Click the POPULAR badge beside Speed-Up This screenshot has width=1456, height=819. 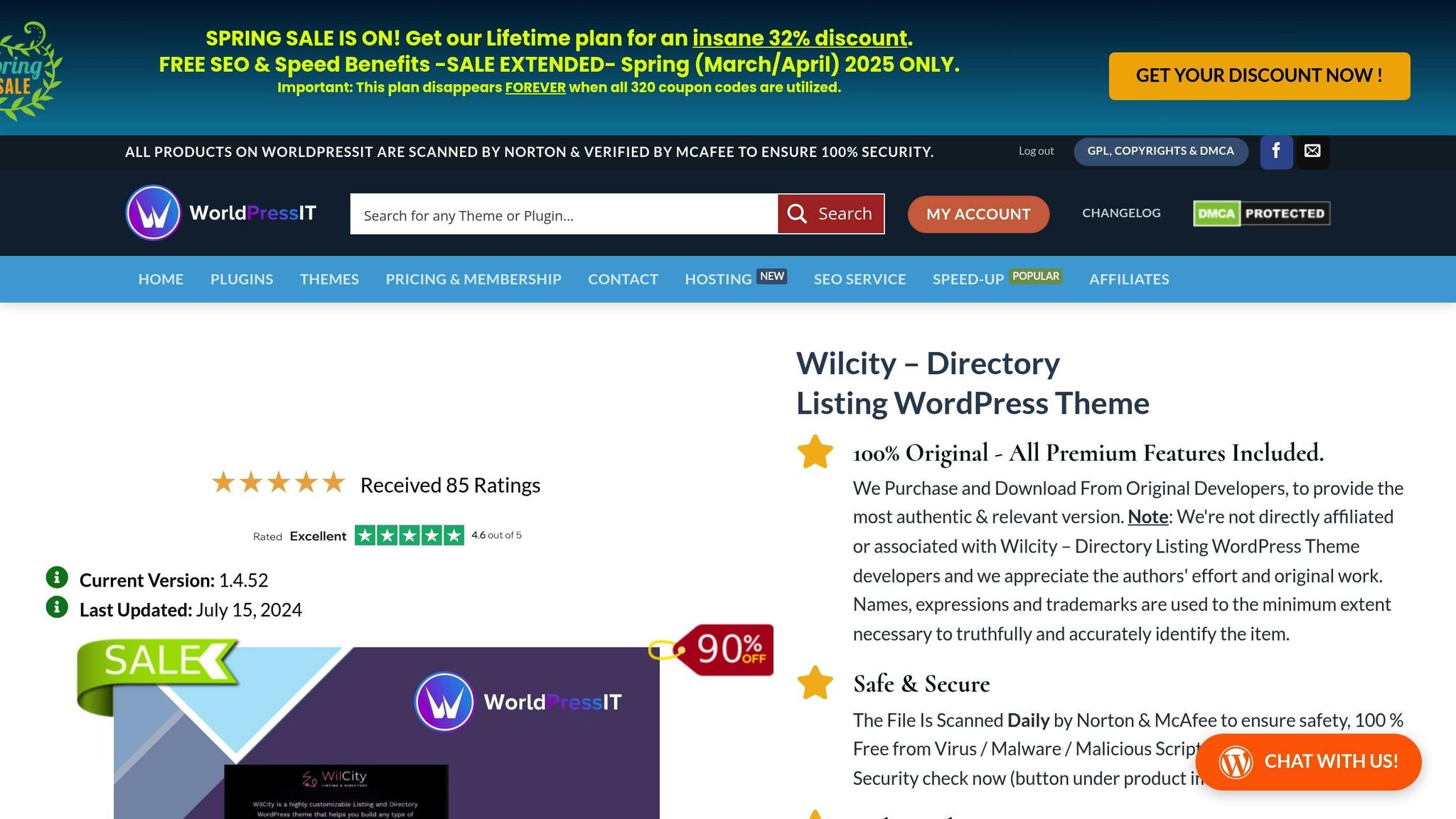[x=1036, y=276]
